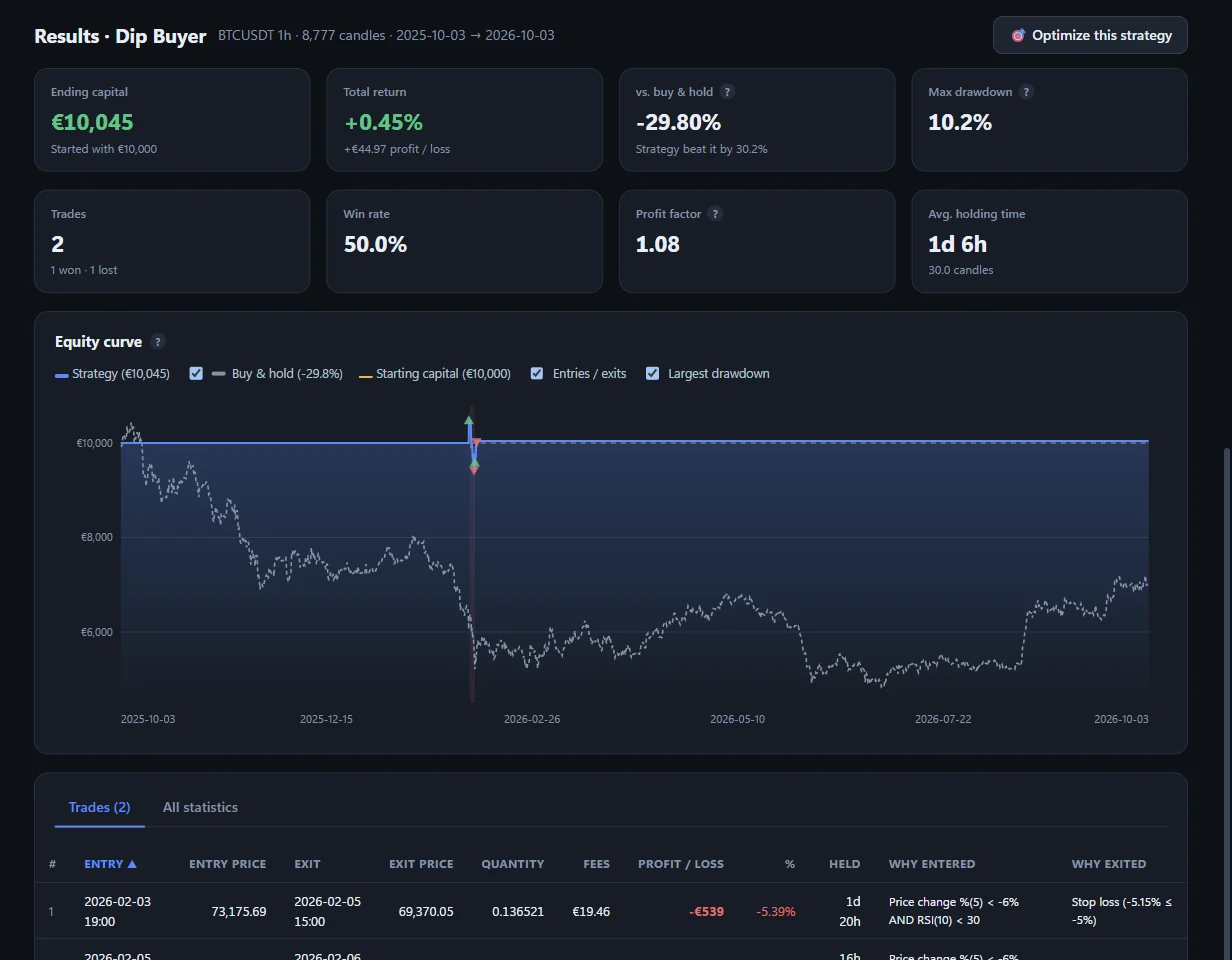Click the '1 won · 1 lost' text

tap(84, 270)
